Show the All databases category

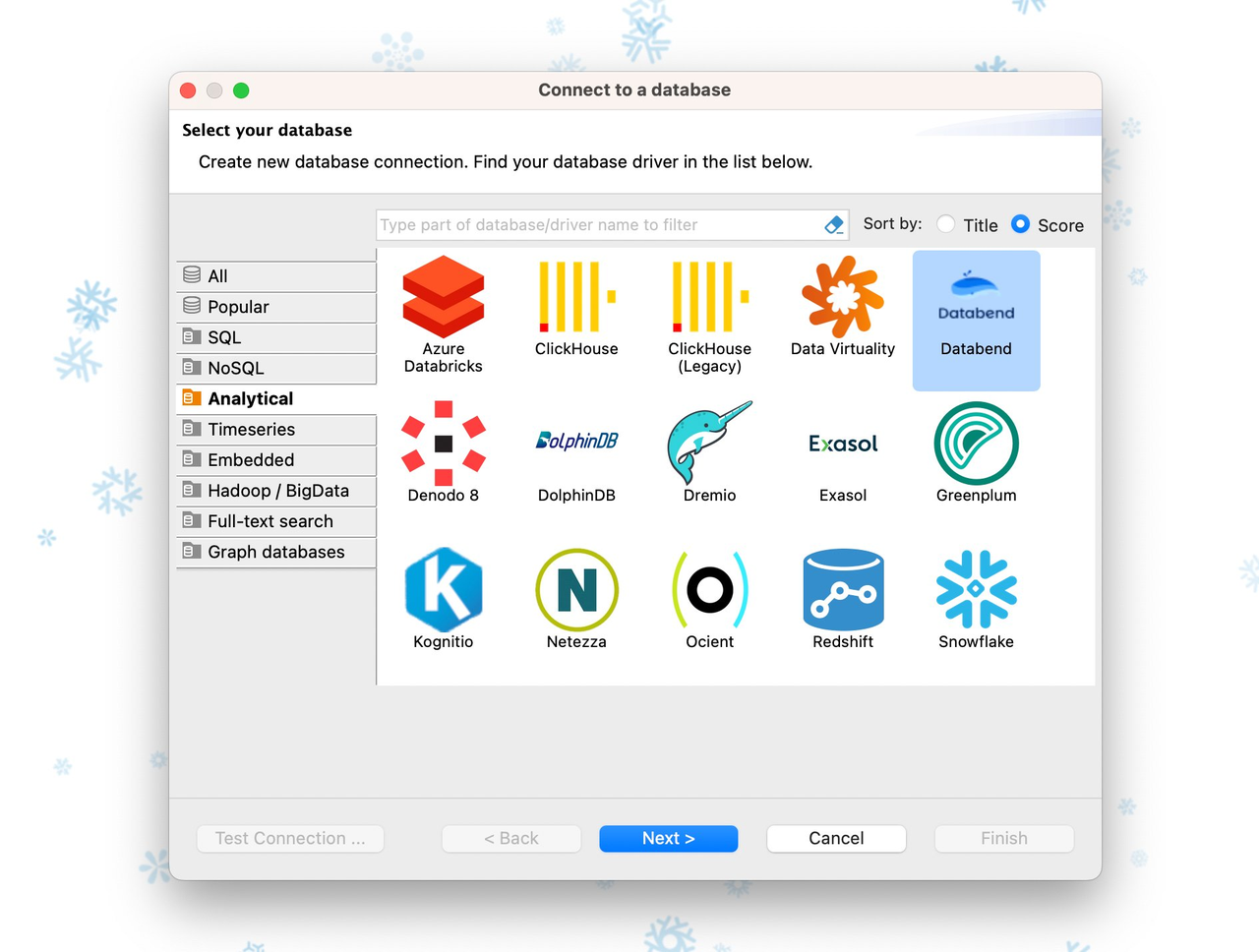tap(276, 276)
